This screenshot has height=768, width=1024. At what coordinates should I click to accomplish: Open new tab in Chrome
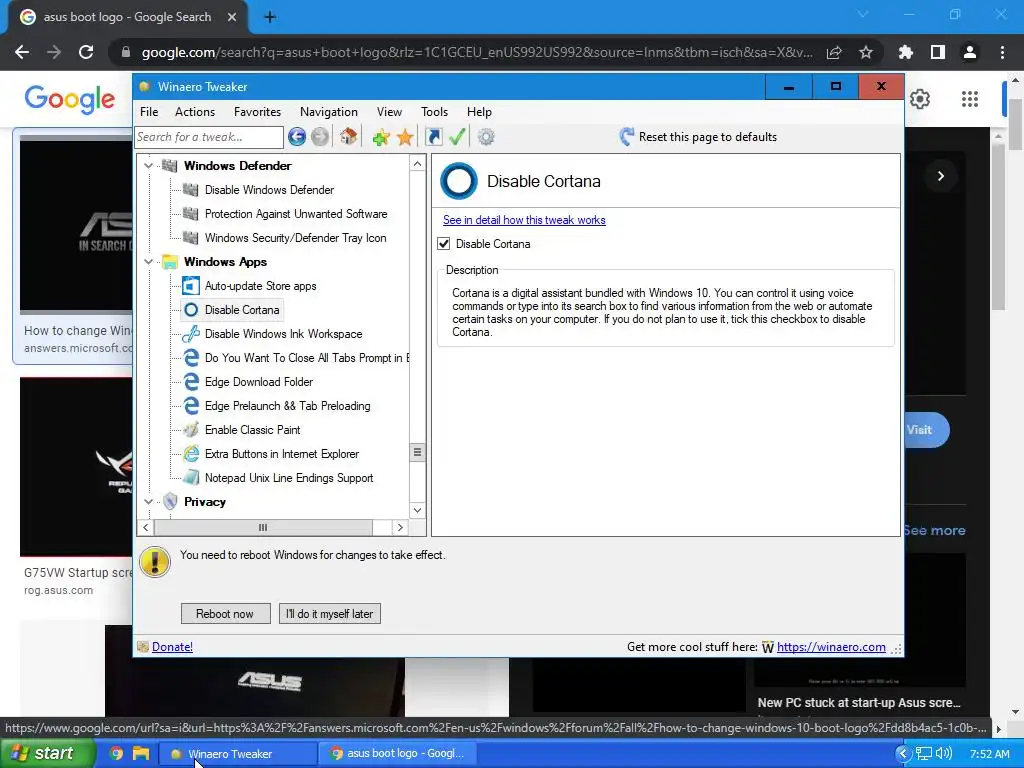[x=270, y=17]
